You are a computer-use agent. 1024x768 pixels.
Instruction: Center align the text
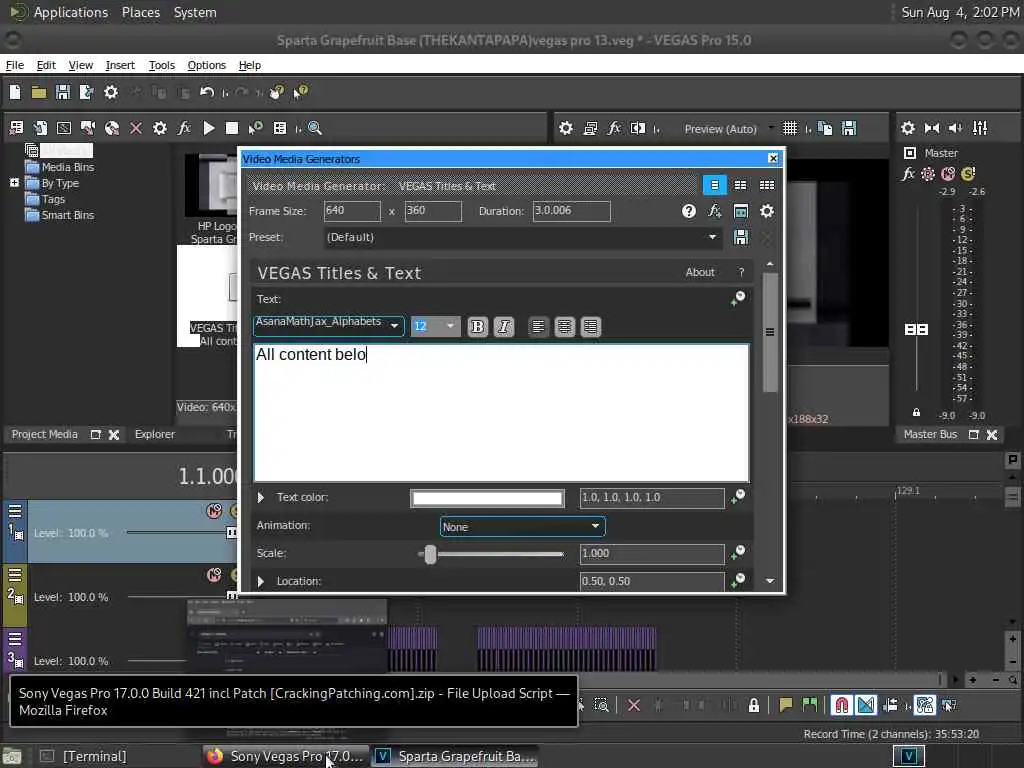(564, 327)
